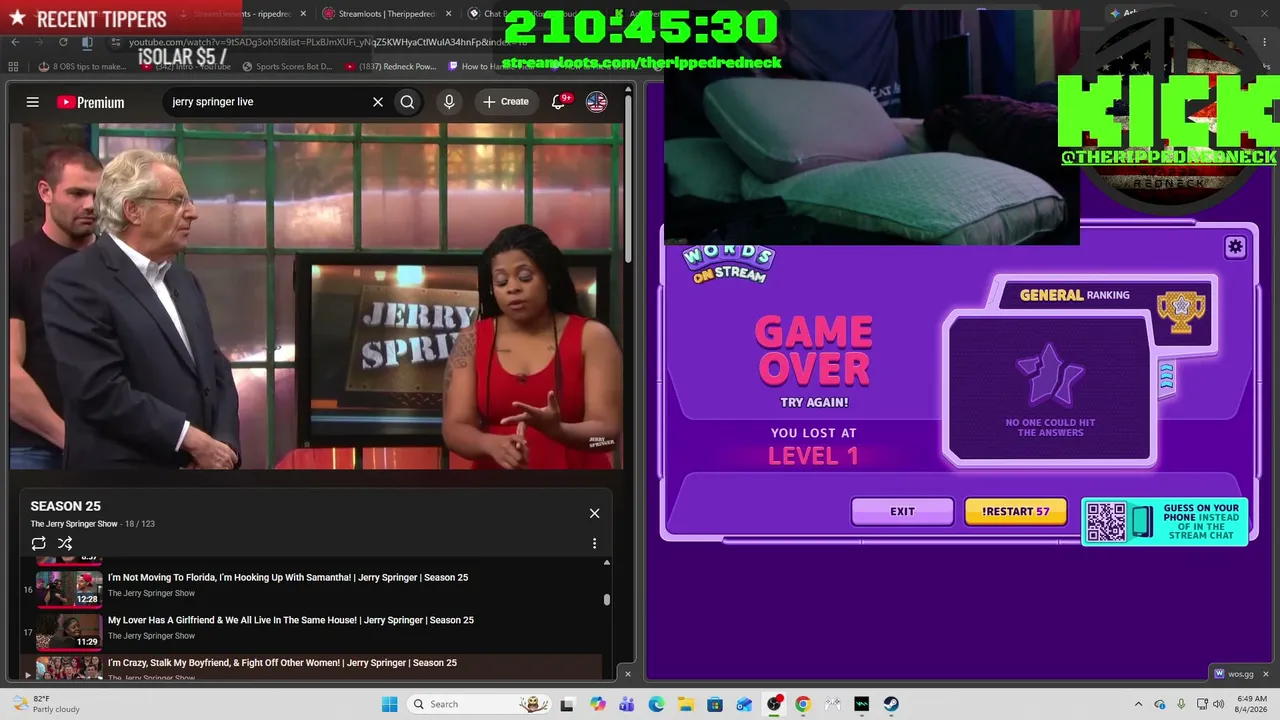Clear the 'jerry springer live' search text

pyautogui.click(x=378, y=102)
